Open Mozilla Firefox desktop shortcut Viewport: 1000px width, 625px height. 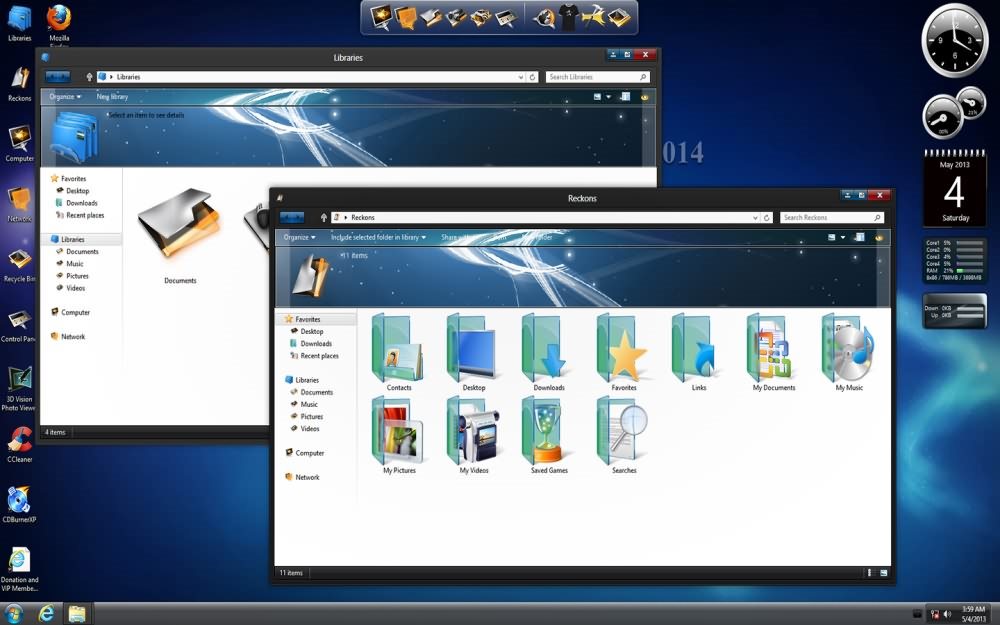click(x=59, y=18)
